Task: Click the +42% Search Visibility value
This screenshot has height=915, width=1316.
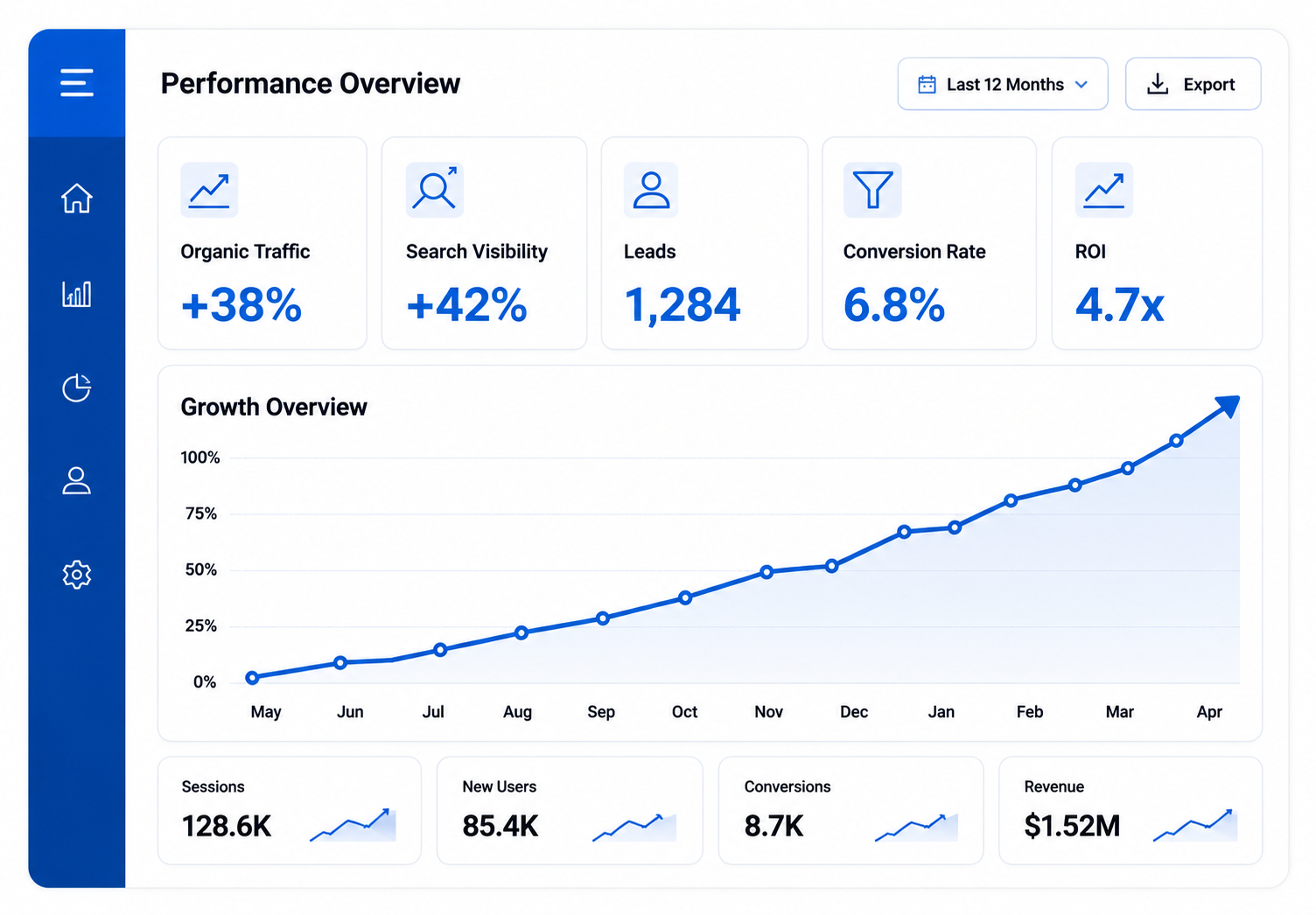Action: [467, 305]
